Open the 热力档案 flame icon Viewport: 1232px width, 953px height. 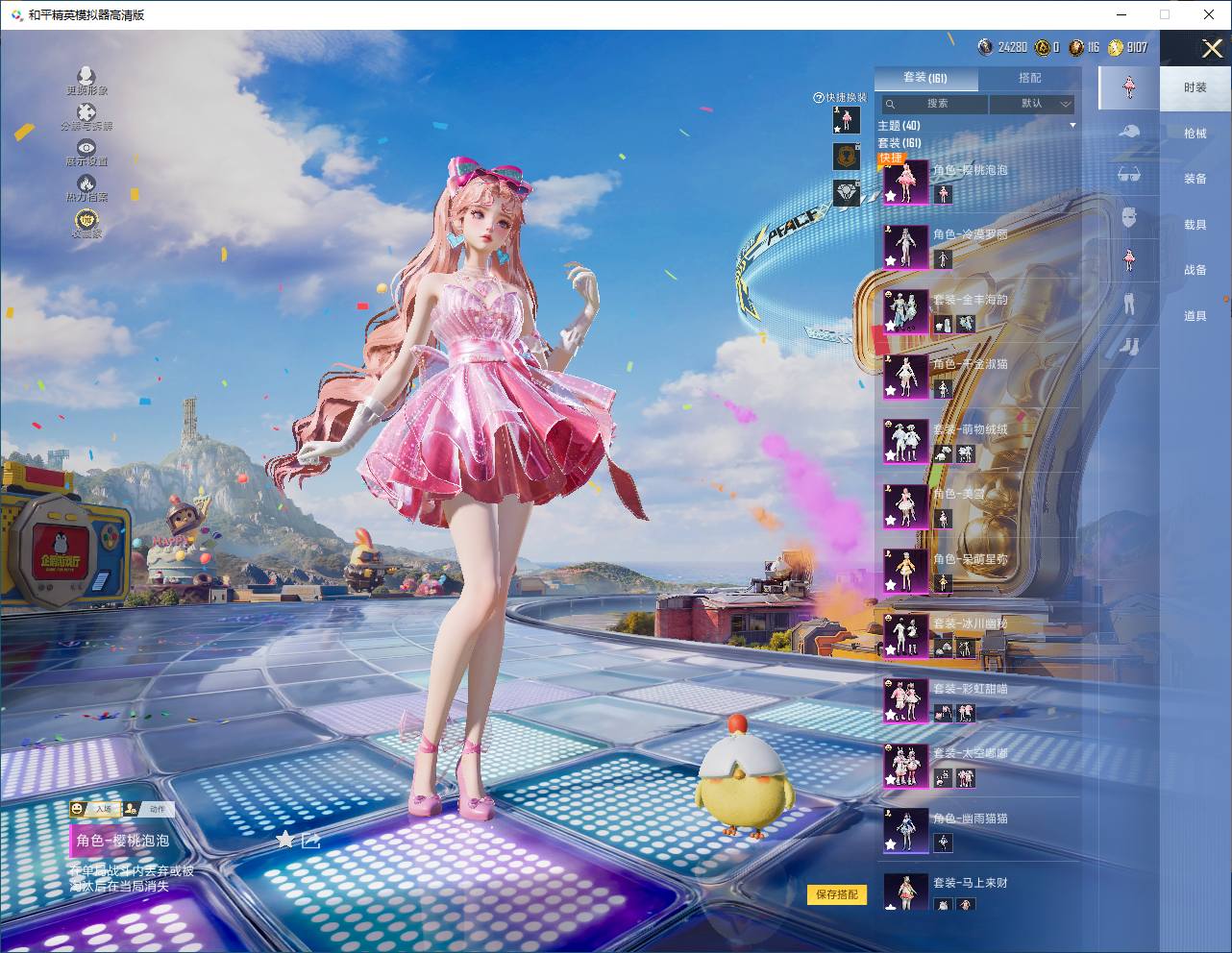point(86,183)
